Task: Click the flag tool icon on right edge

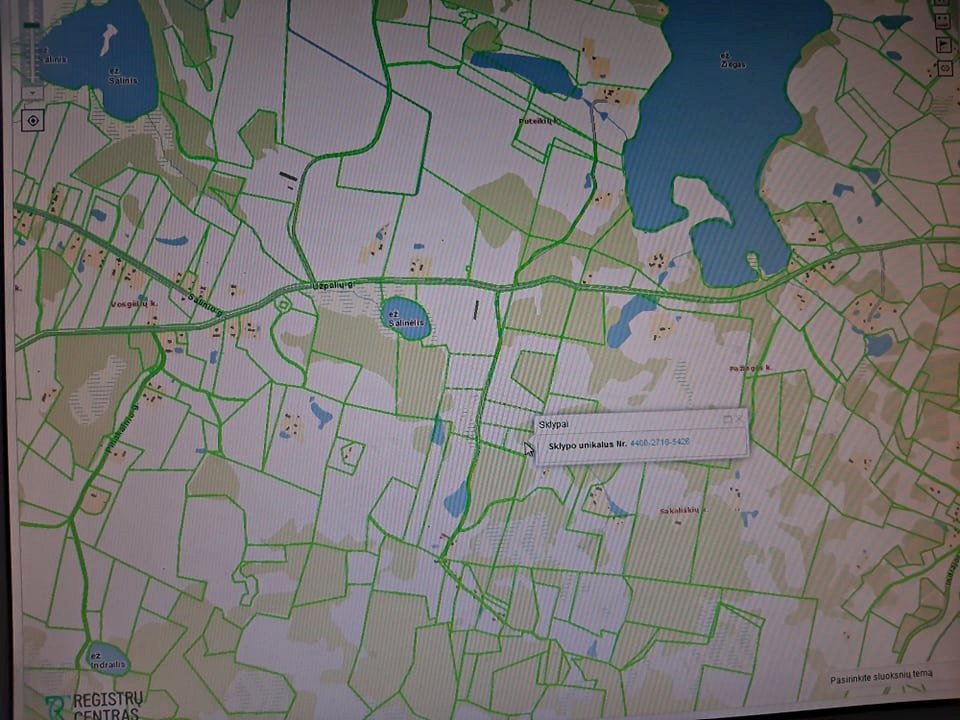Action: pyautogui.click(x=943, y=44)
